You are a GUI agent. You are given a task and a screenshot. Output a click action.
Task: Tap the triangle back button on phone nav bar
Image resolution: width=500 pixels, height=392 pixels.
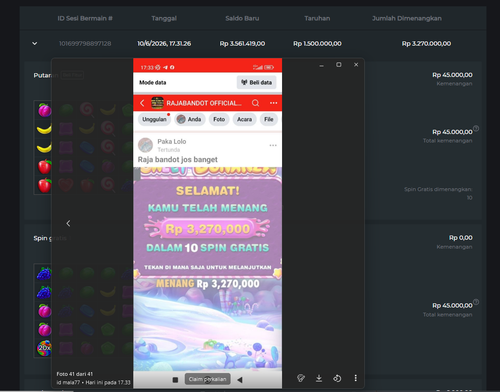tap(240, 380)
